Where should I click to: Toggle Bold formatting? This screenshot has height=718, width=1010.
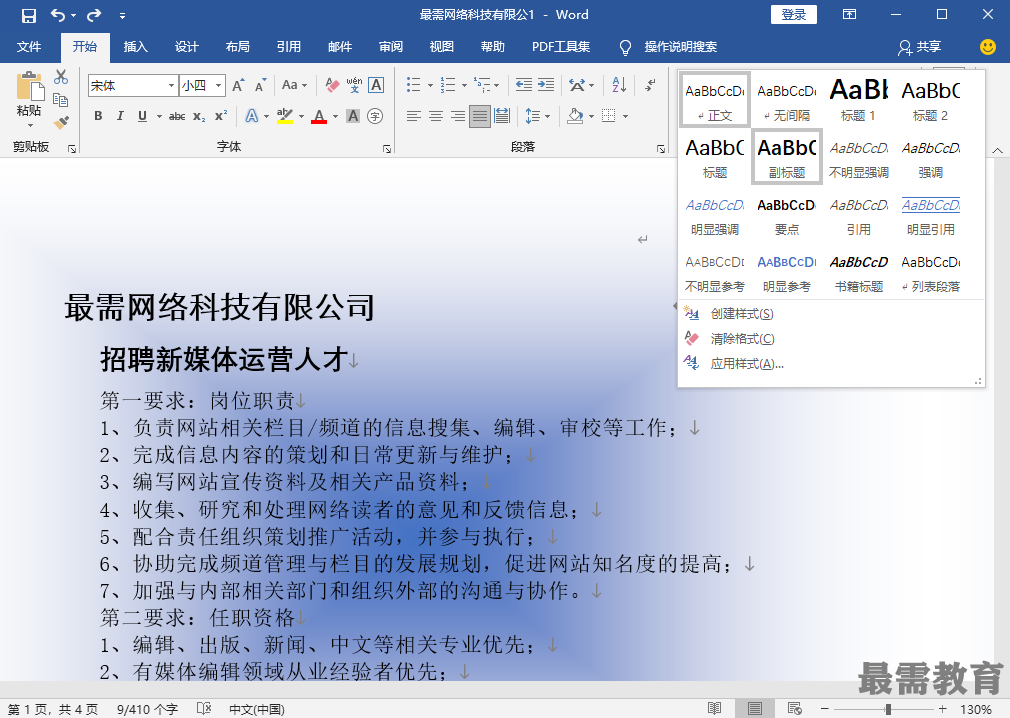point(98,116)
